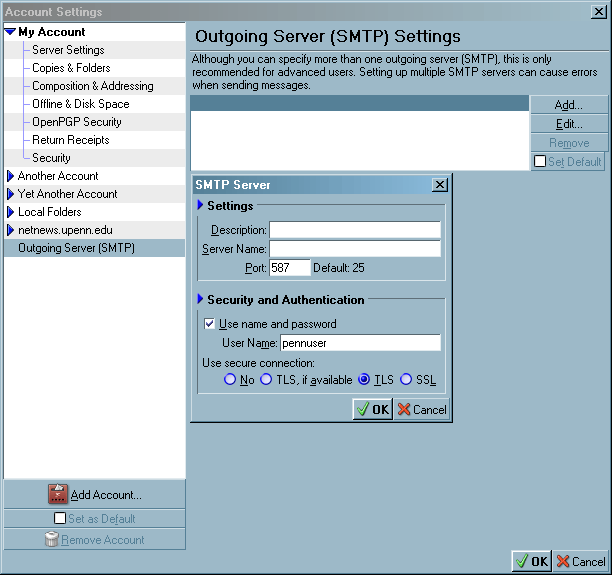Open Server Settings under My Account
Screen dimensions: 612x575
coord(68,50)
